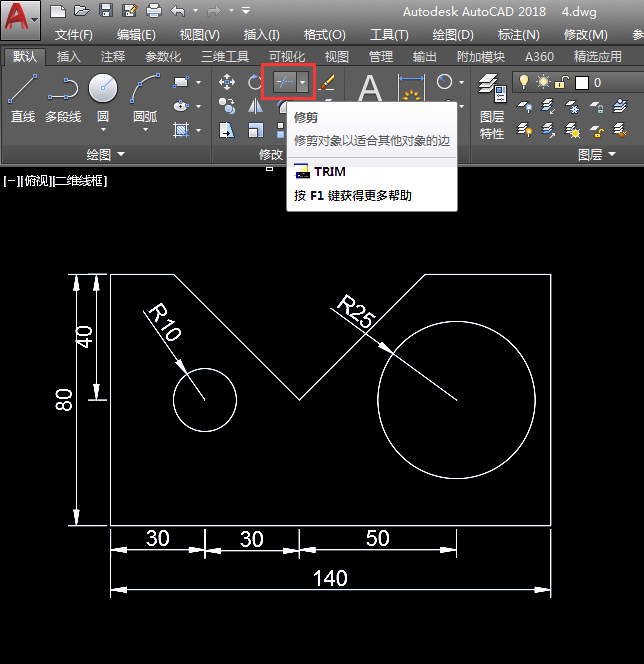Toggle the layer lightbulb on/off icon
Viewport: 644px width, 664px height.
coord(522,82)
